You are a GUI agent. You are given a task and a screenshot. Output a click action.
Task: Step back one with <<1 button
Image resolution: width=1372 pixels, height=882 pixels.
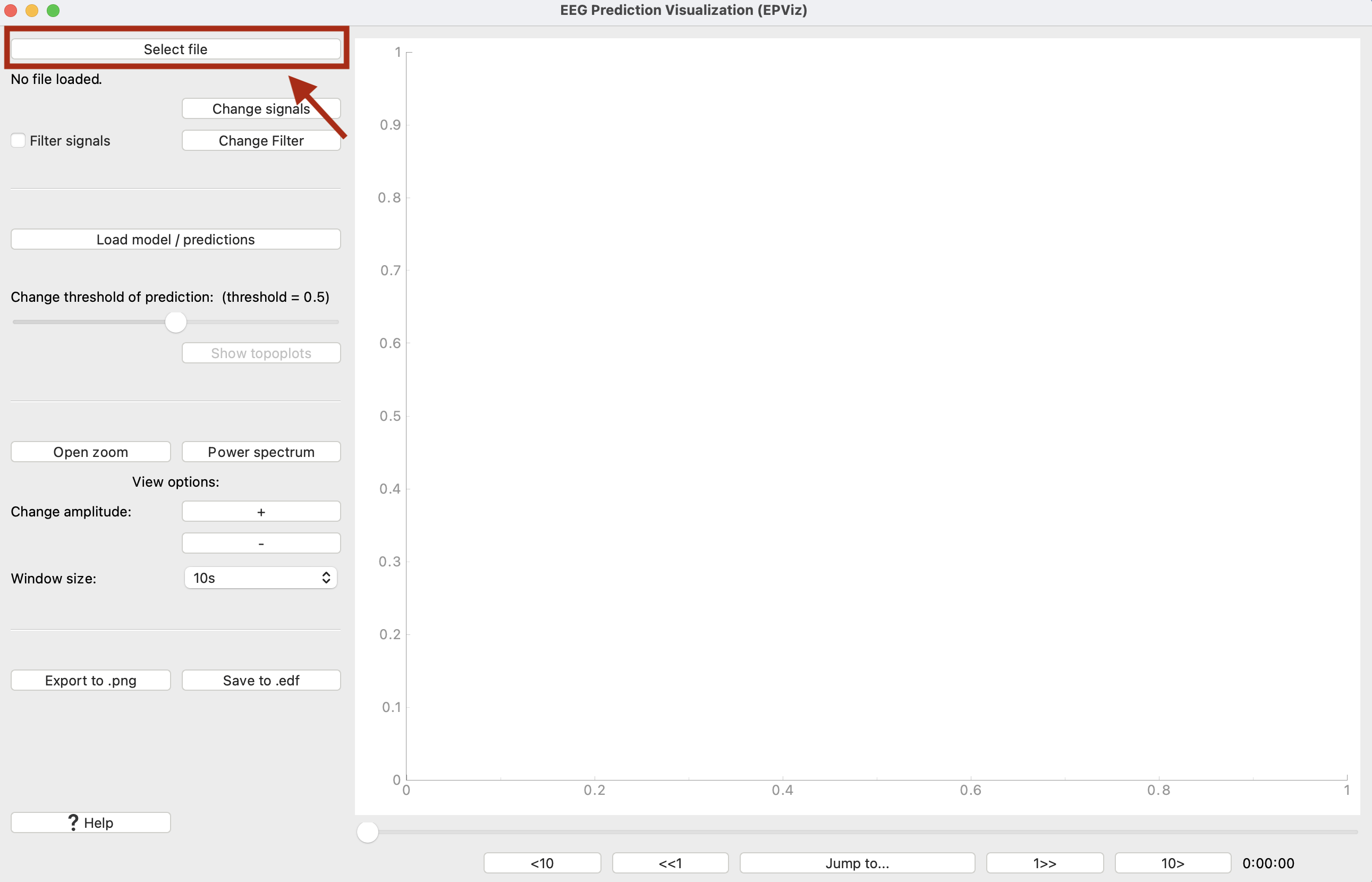[670, 863]
